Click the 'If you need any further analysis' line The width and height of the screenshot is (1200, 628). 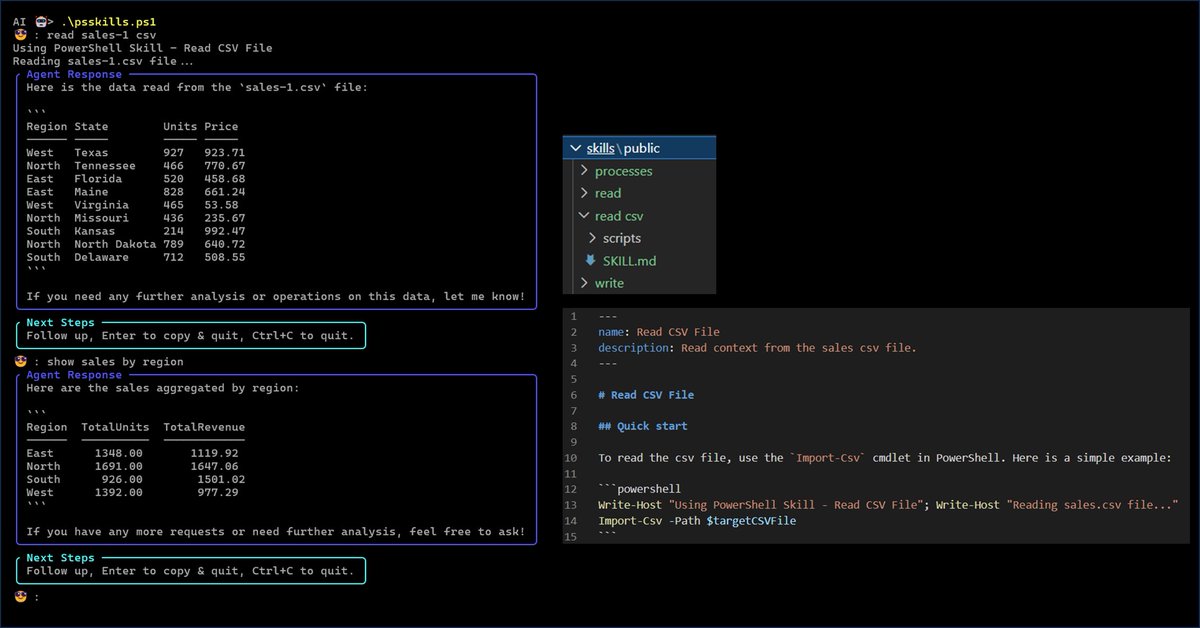pyautogui.click(x=276, y=297)
